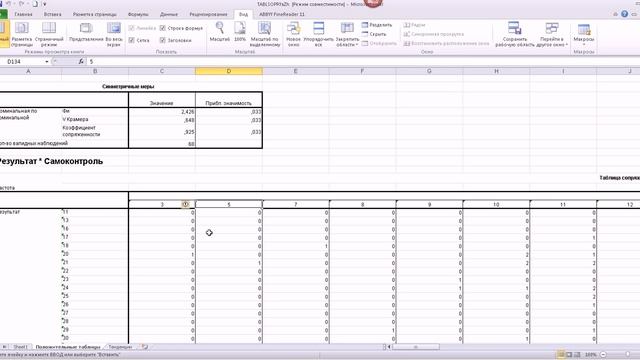Open the ABBYY FineReader 11 tab
The image size is (640, 360).
(282, 14)
